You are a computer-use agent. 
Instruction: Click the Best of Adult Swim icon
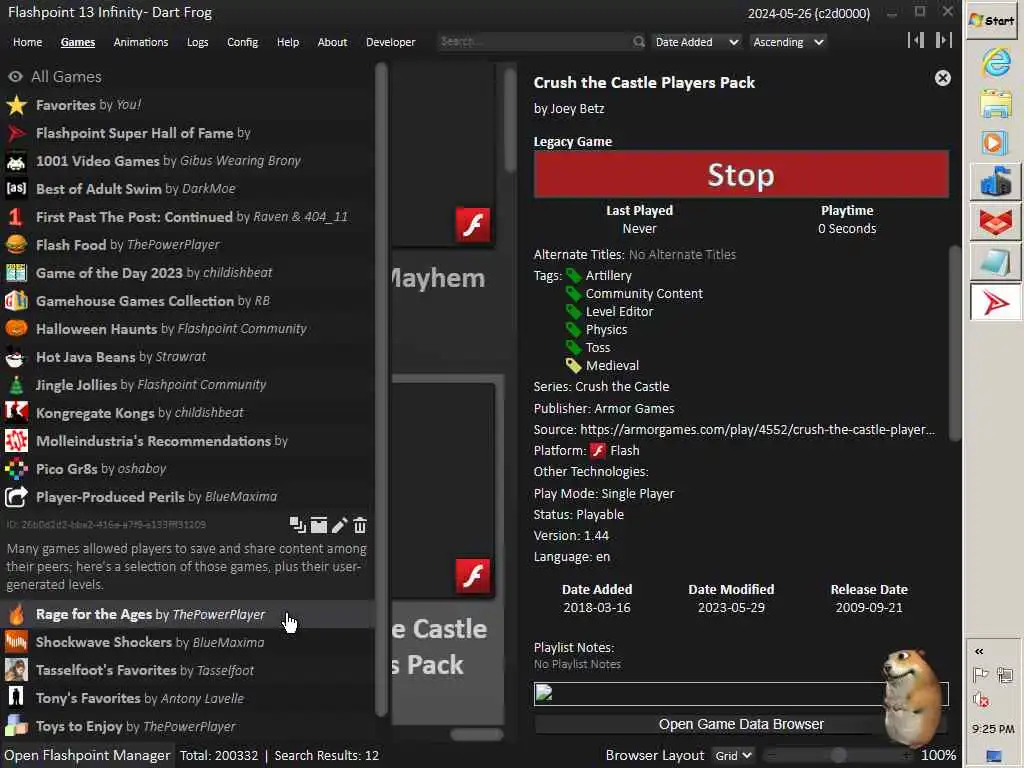click(x=16, y=189)
